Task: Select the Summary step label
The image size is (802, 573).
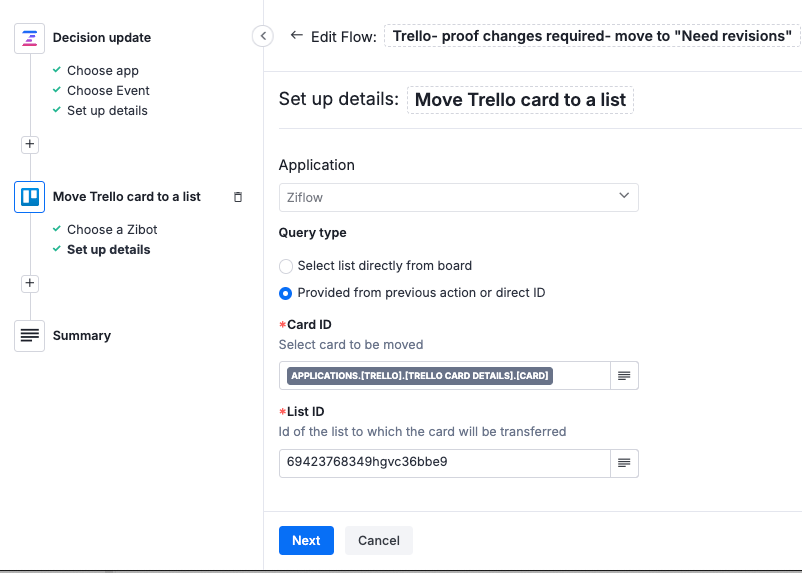Action: (82, 336)
